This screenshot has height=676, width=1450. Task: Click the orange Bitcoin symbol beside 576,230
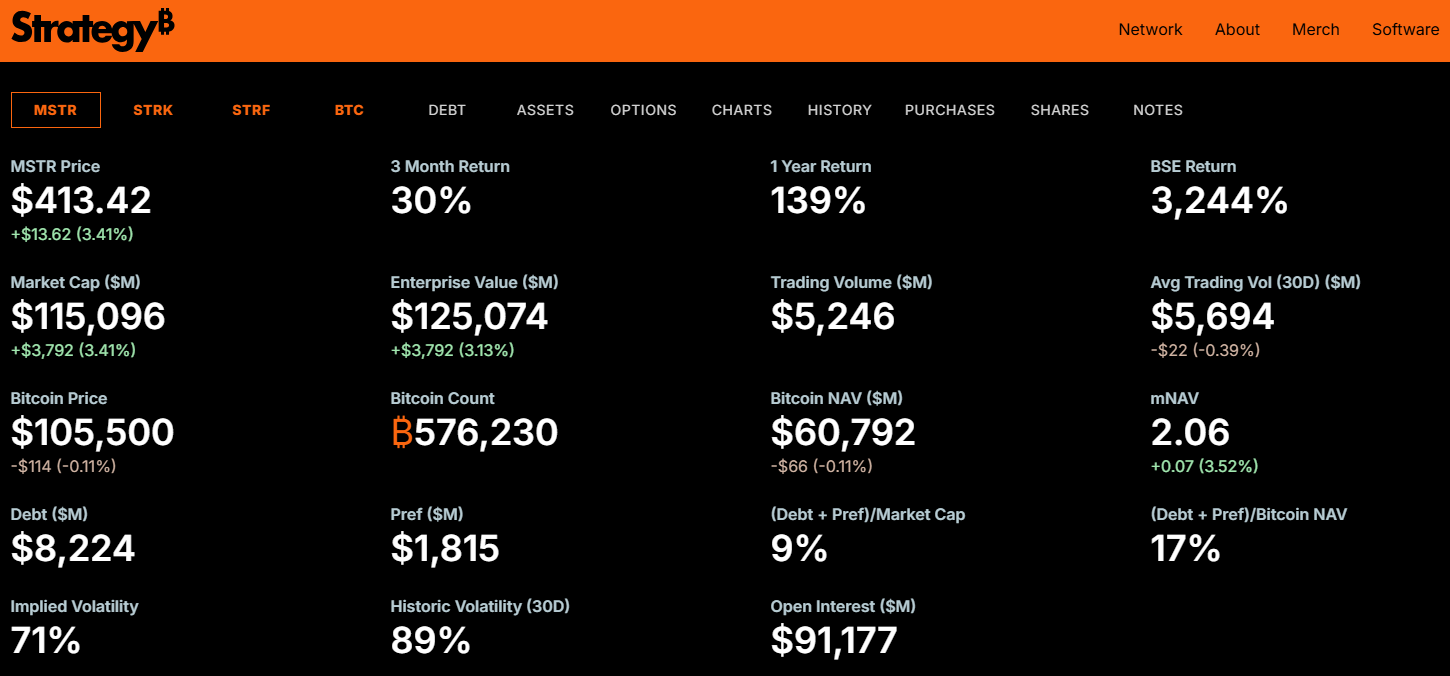click(x=402, y=433)
